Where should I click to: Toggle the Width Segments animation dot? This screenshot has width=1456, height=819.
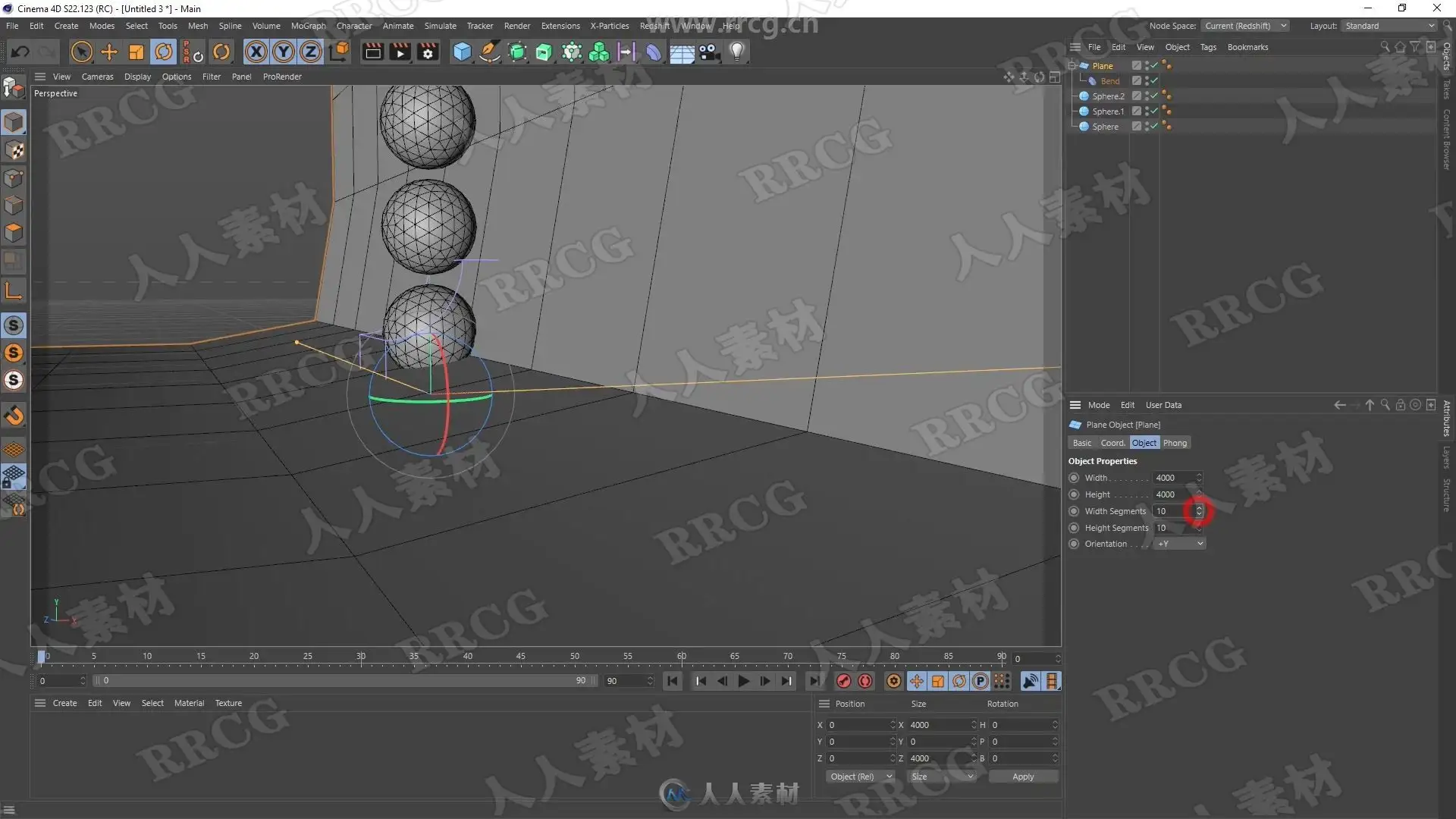pos(1074,511)
